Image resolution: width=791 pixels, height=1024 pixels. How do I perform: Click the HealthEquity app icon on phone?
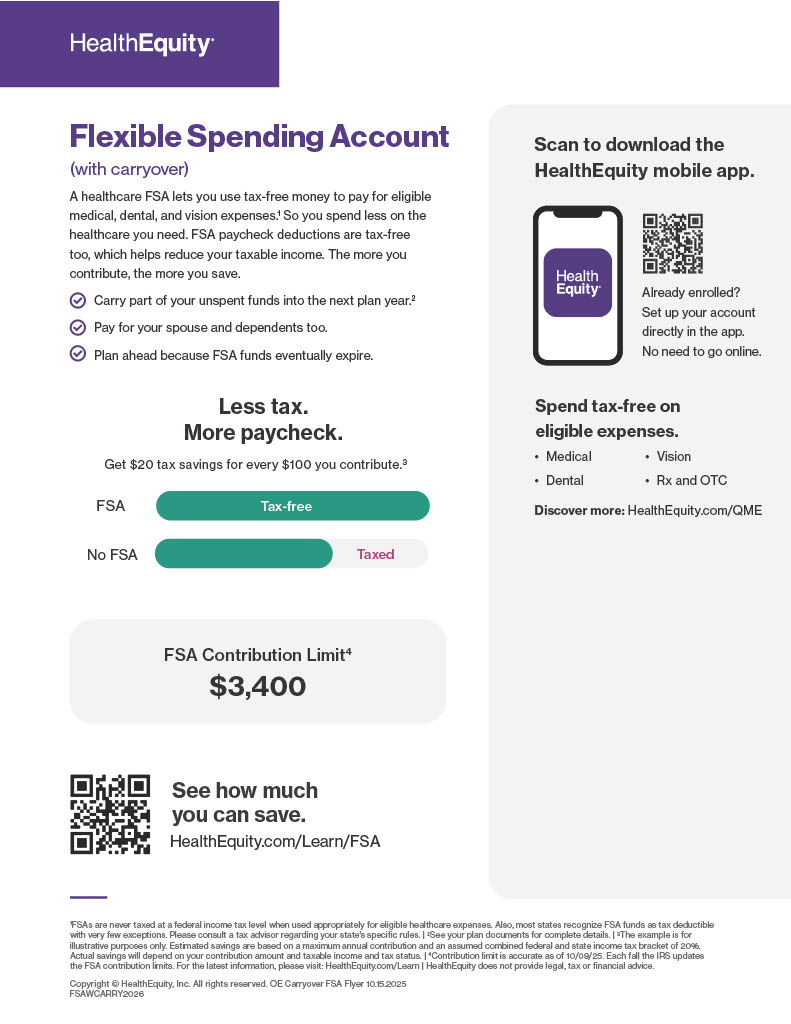pos(577,283)
